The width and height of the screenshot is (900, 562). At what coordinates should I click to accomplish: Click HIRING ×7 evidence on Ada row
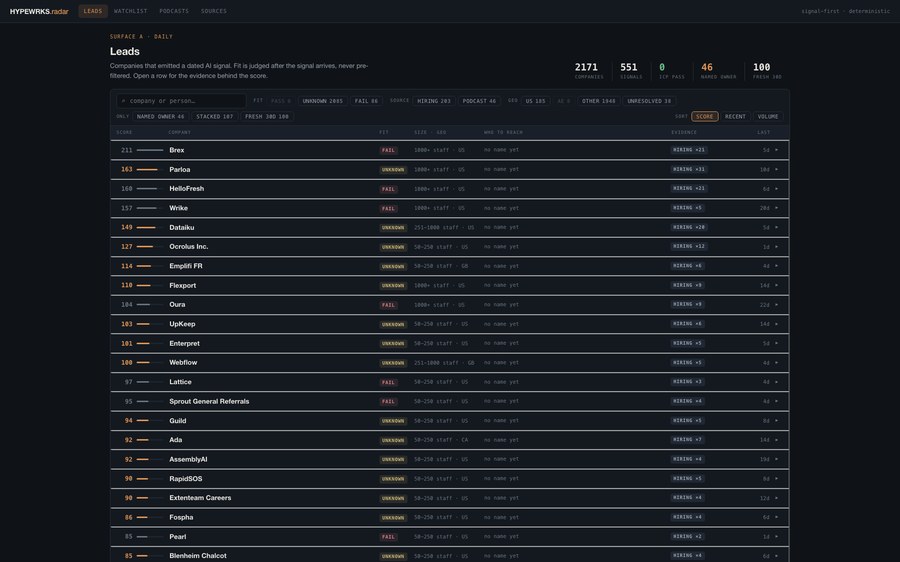coord(687,440)
